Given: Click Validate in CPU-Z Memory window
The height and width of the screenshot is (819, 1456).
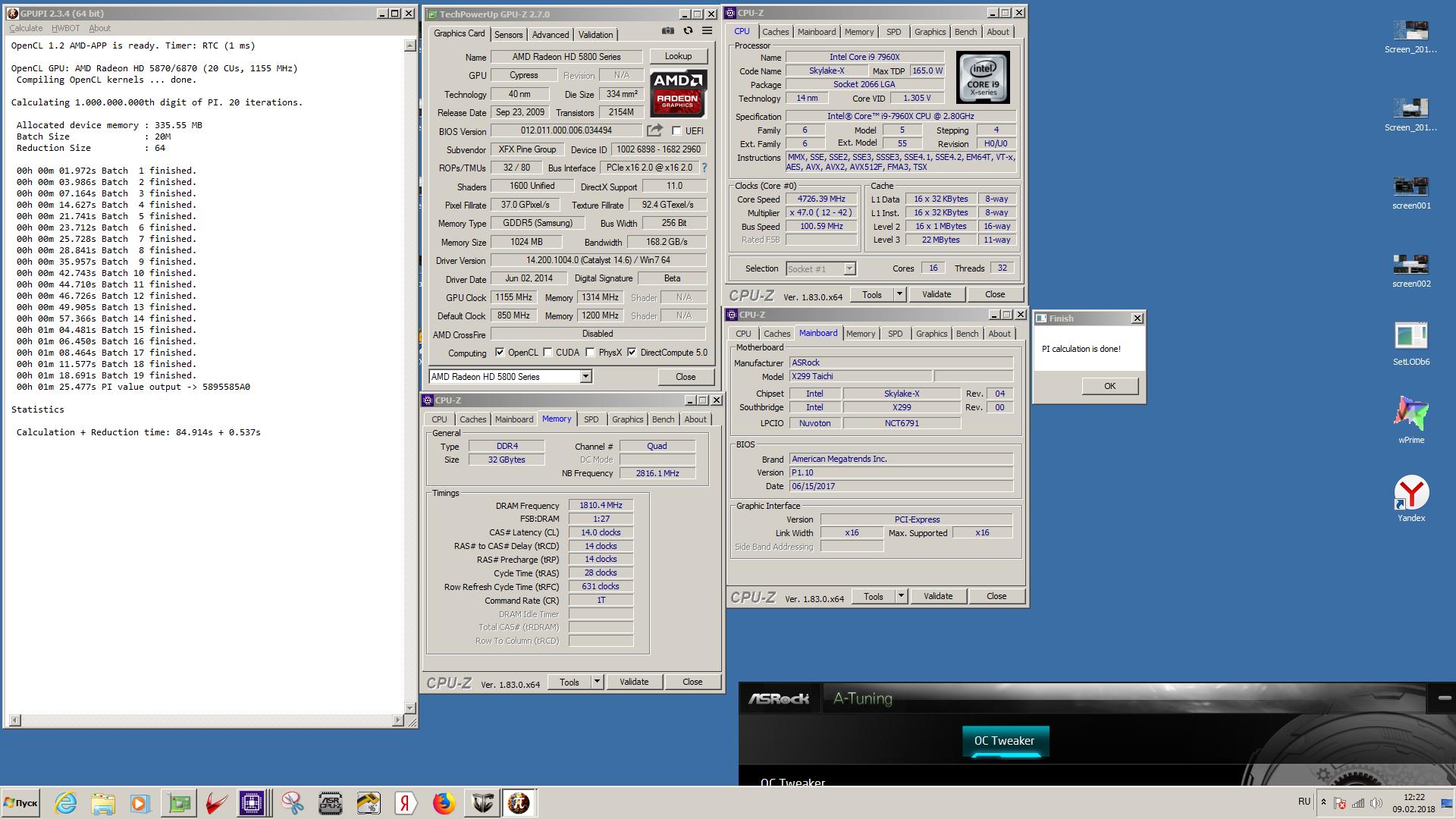Looking at the screenshot, I should click(x=634, y=682).
